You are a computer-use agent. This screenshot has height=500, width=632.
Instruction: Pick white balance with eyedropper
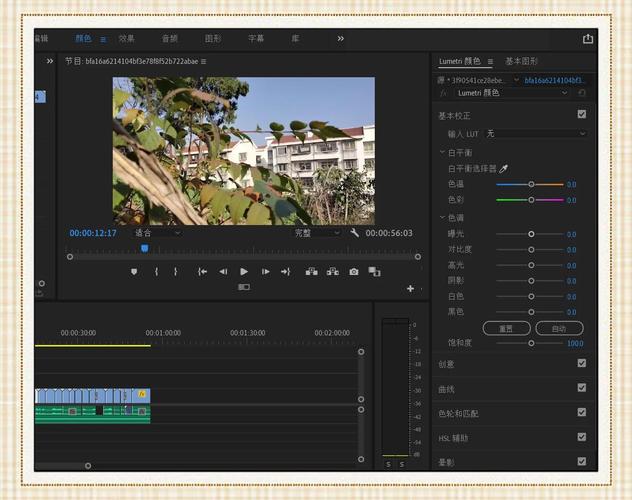click(503, 169)
